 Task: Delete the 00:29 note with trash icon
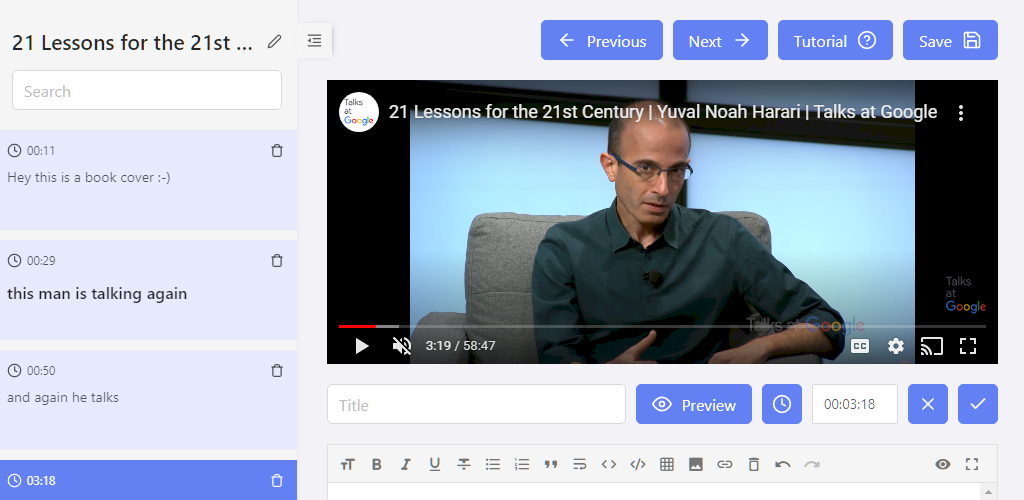277,261
